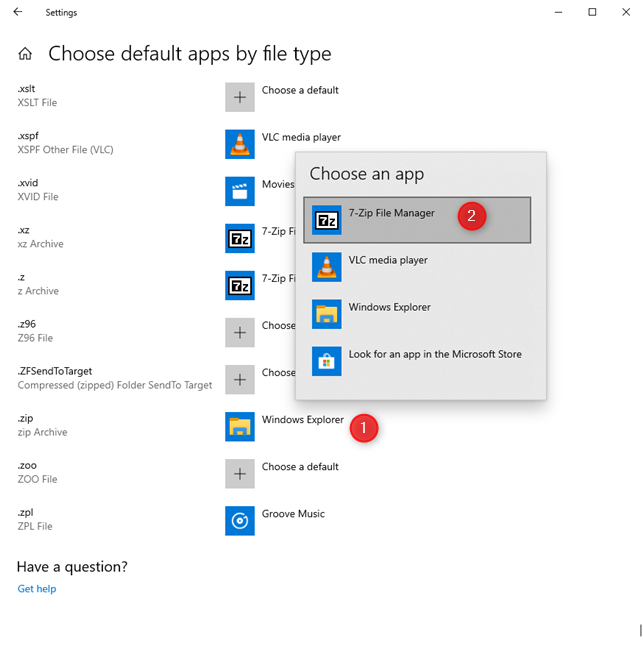Click Windows Explorer icon in app popup
643x648 pixels.
326,314
